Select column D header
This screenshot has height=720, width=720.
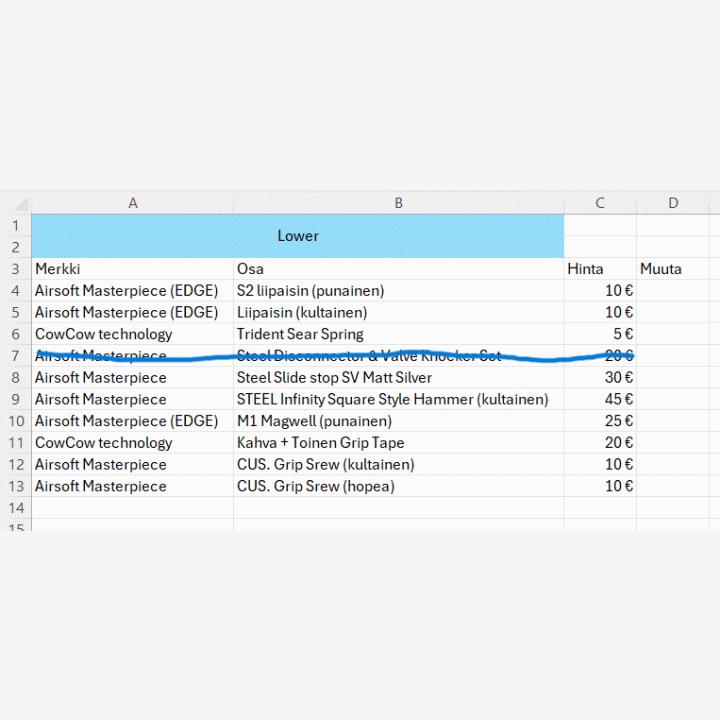673,203
